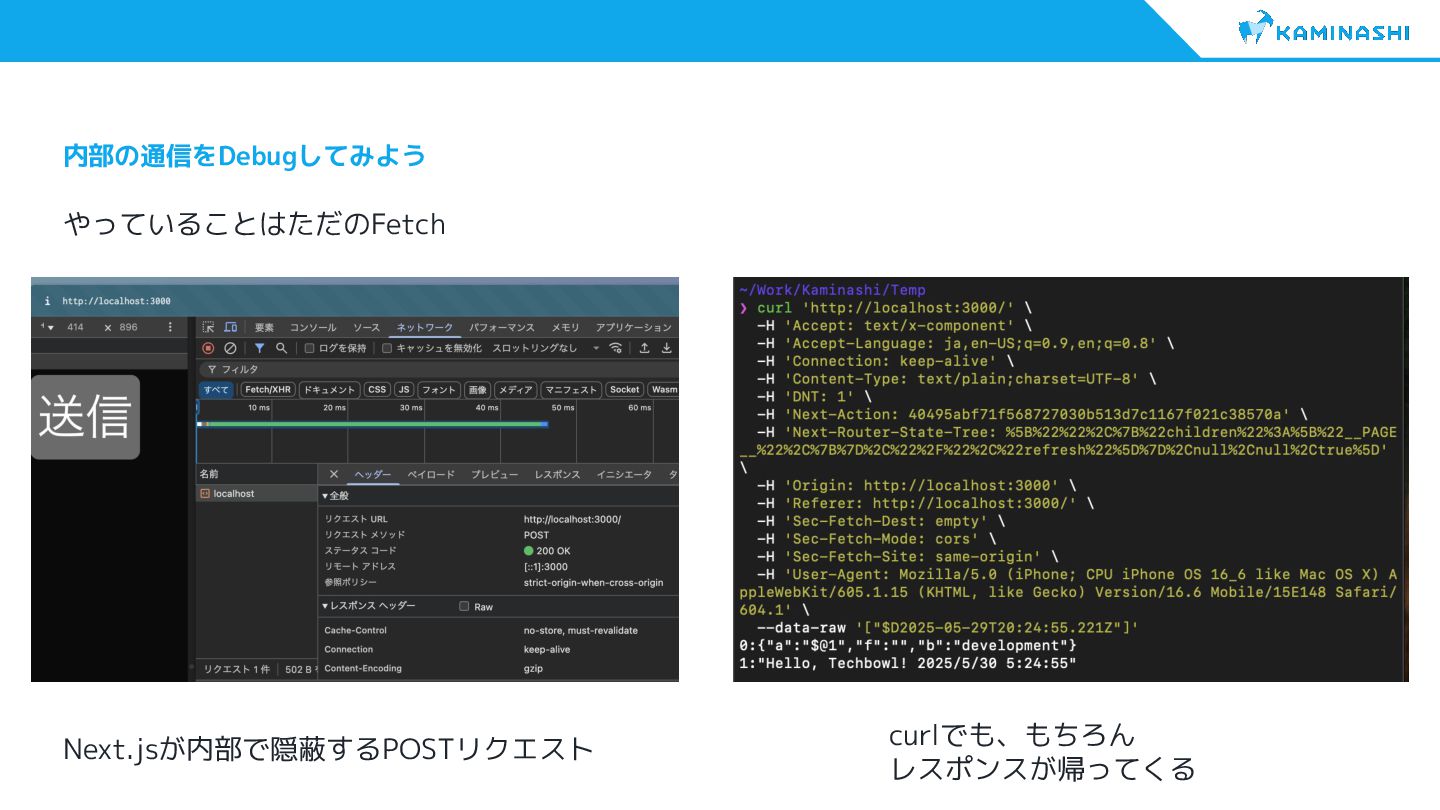1440x810 pixels.
Task: Filter requests by マニフェスト
Action: tap(572, 390)
